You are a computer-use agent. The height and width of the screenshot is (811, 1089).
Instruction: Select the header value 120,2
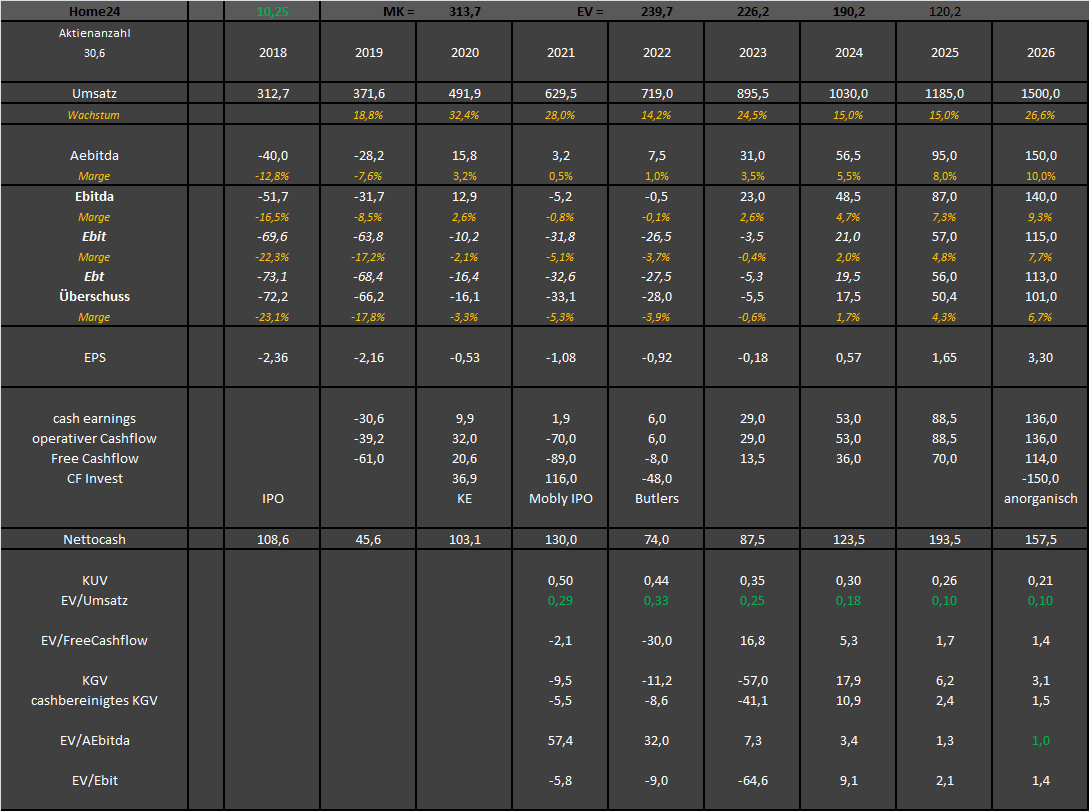[945, 11]
